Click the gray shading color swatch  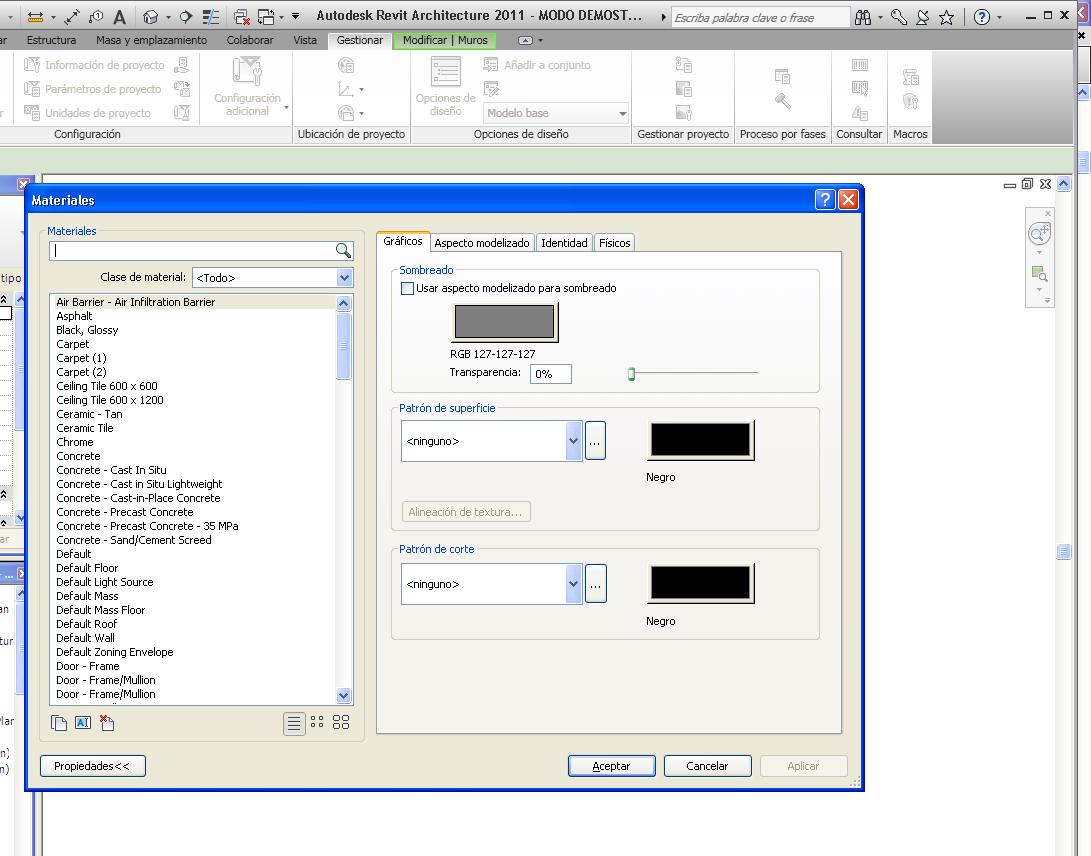(x=505, y=322)
